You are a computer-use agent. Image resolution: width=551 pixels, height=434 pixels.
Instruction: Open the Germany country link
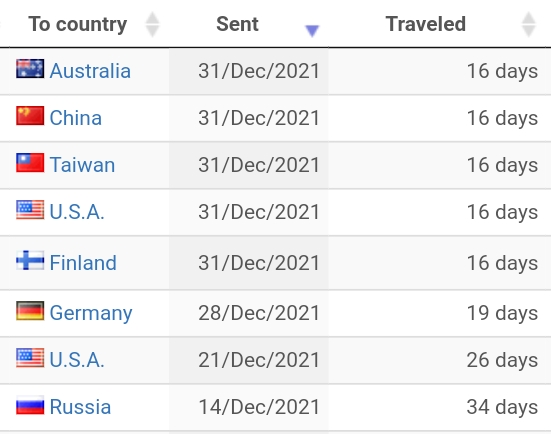coord(91,313)
